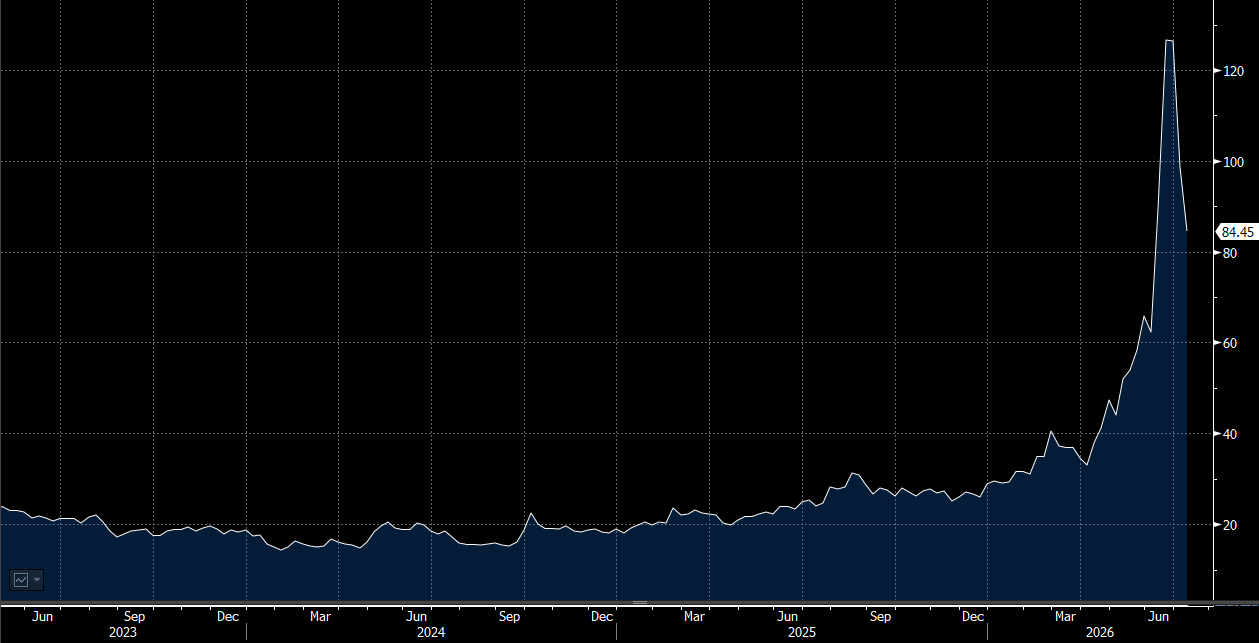Click the Jun label above 2026
1259x643 pixels.
pos(1160,617)
